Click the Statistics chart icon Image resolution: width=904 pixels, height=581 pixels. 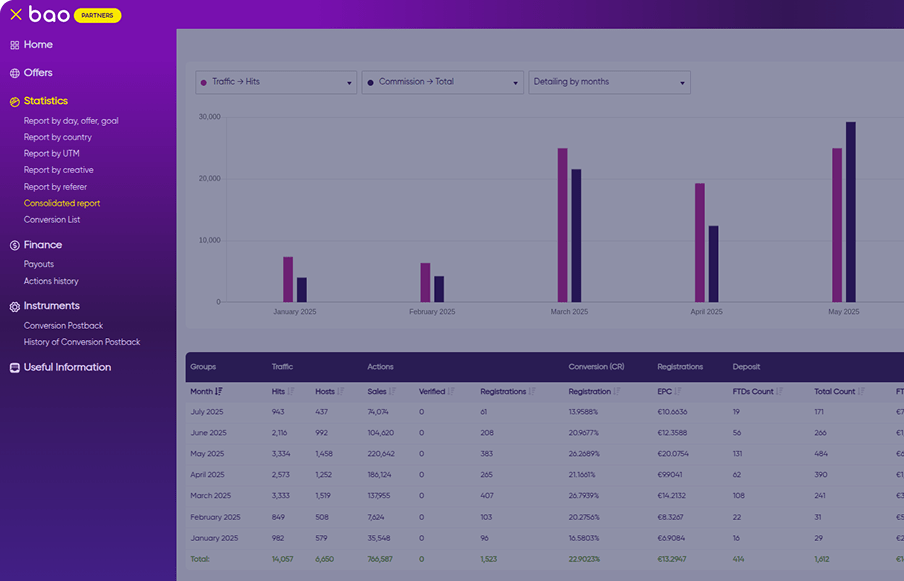pyautogui.click(x=15, y=102)
